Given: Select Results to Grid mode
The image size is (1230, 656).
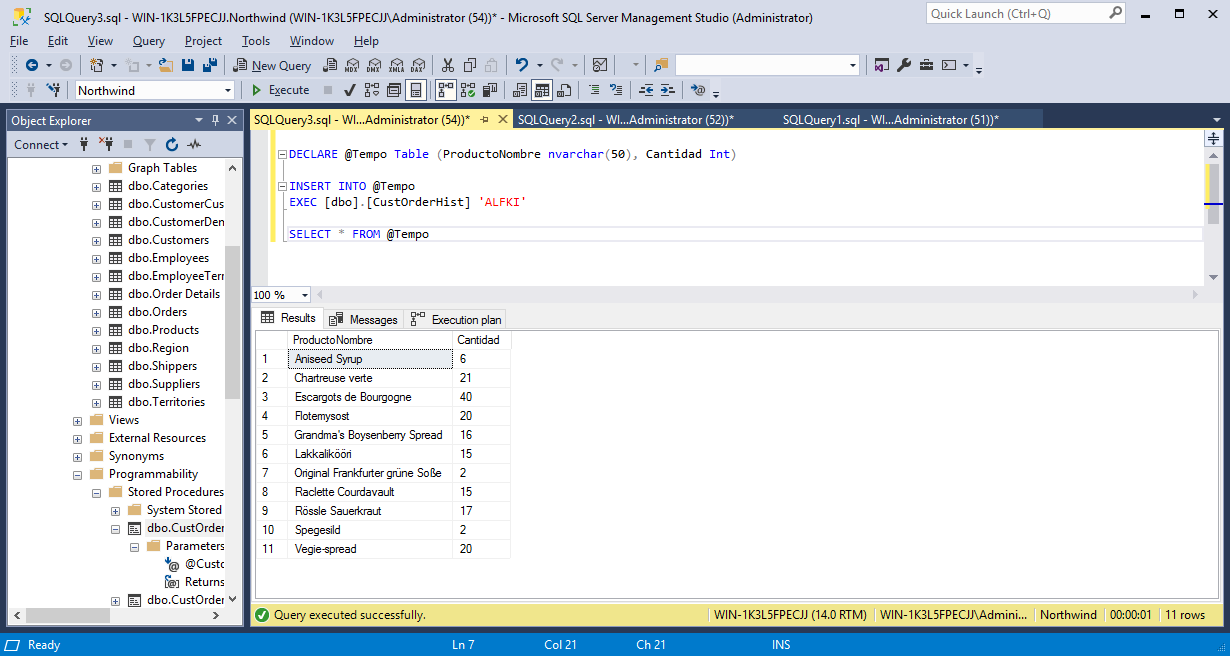Looking at the screenshot, I should [542, 90].
